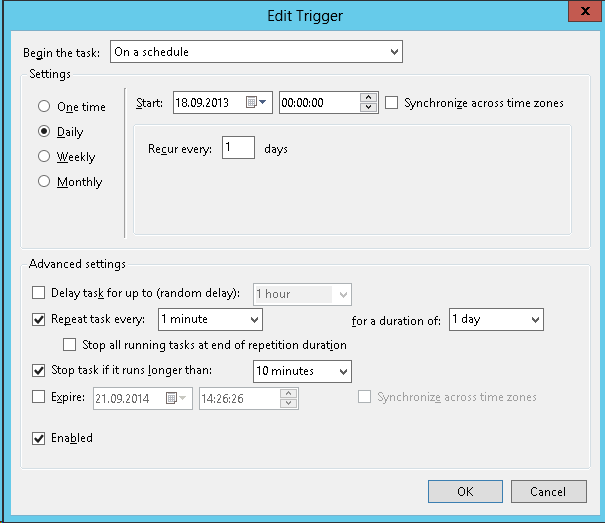The height and width of the screenshot is (523, 605).
Task: Click the Advanced settings group label
Action: [77, 264]
